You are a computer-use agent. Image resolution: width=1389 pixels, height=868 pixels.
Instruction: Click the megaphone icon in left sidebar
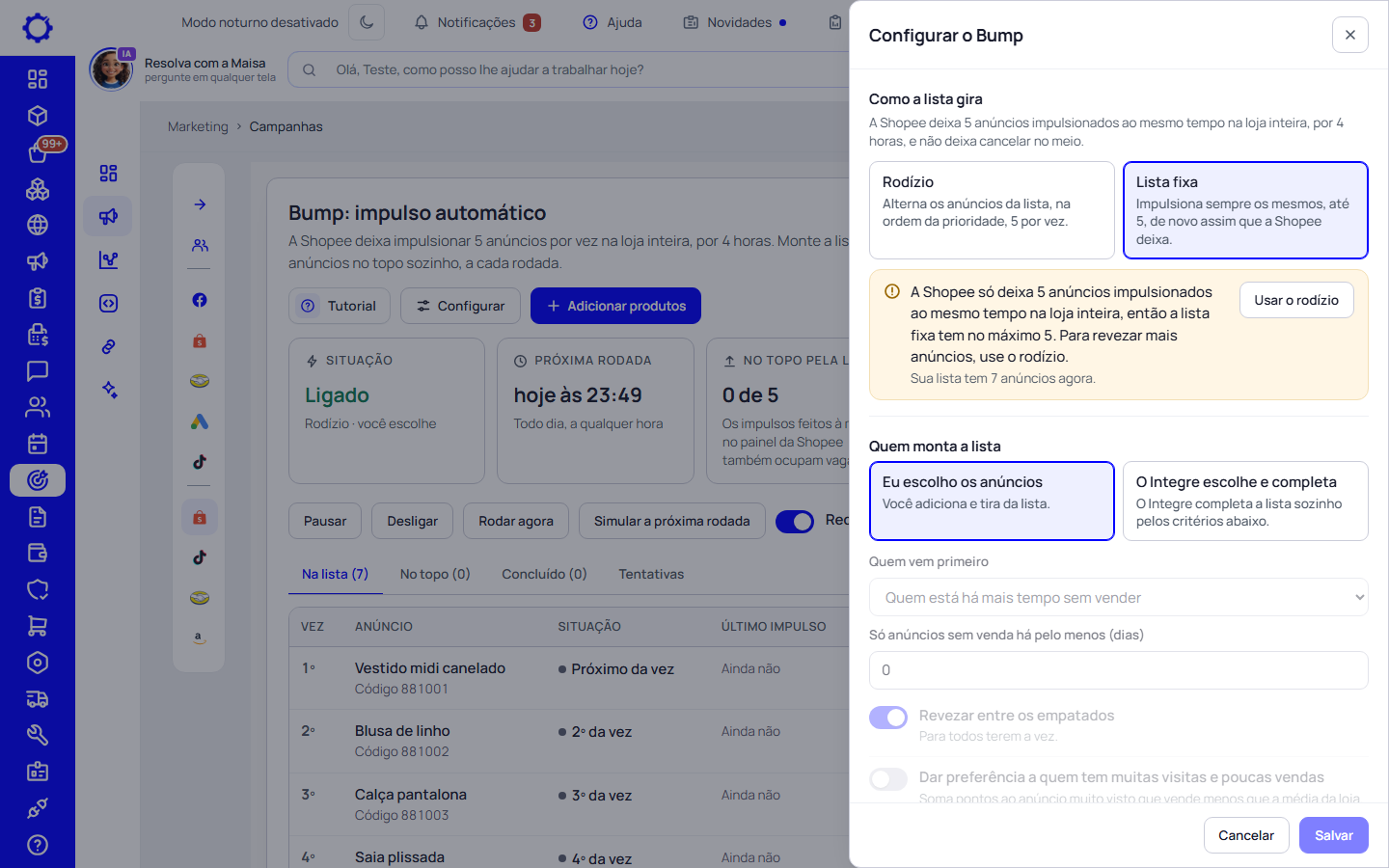click(38, 261)
